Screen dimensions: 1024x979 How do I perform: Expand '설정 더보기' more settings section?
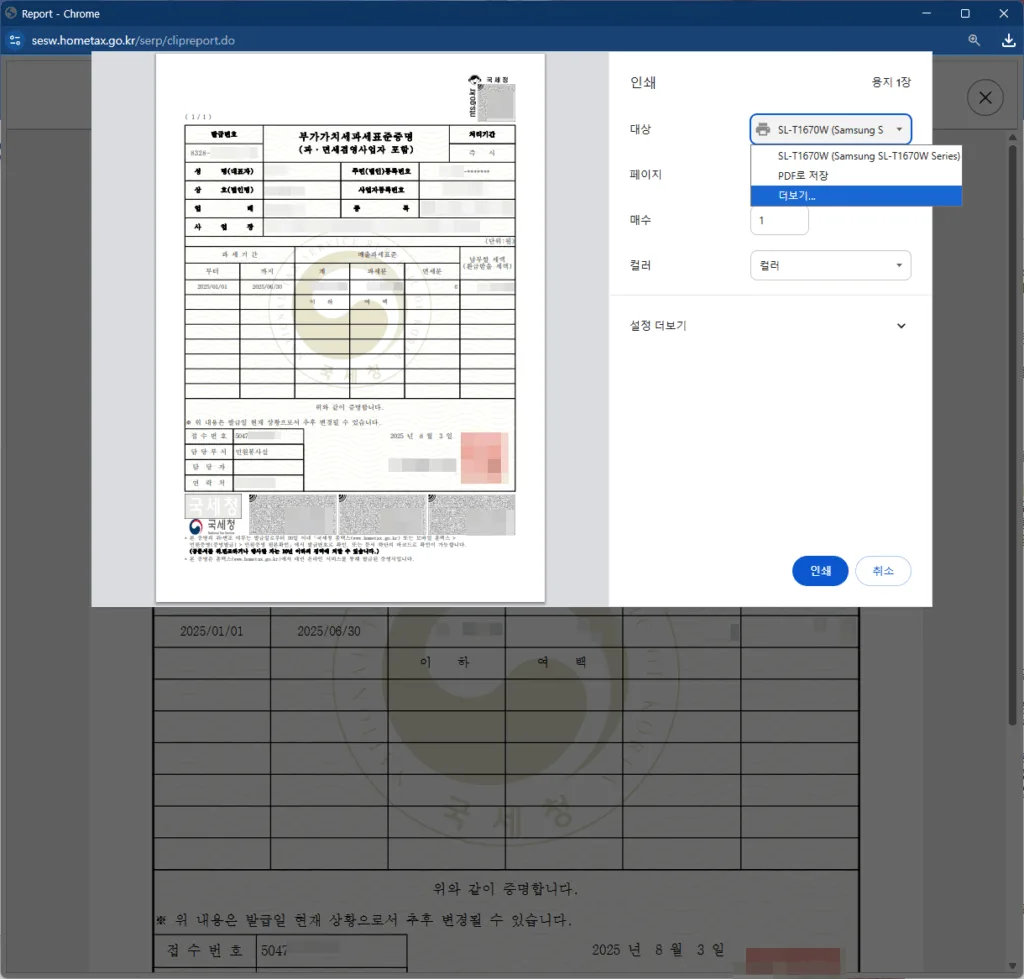tap(768, 325)
